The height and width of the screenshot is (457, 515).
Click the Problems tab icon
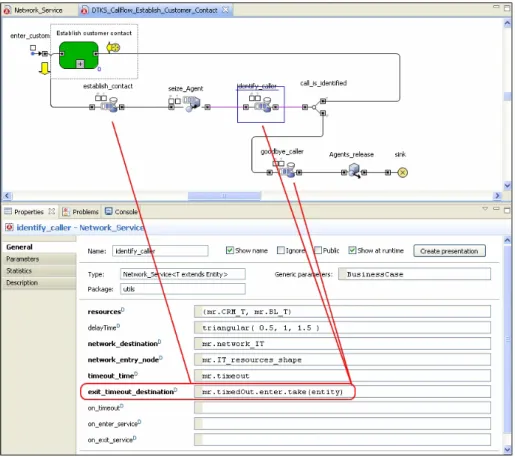[x=66, y=211]
